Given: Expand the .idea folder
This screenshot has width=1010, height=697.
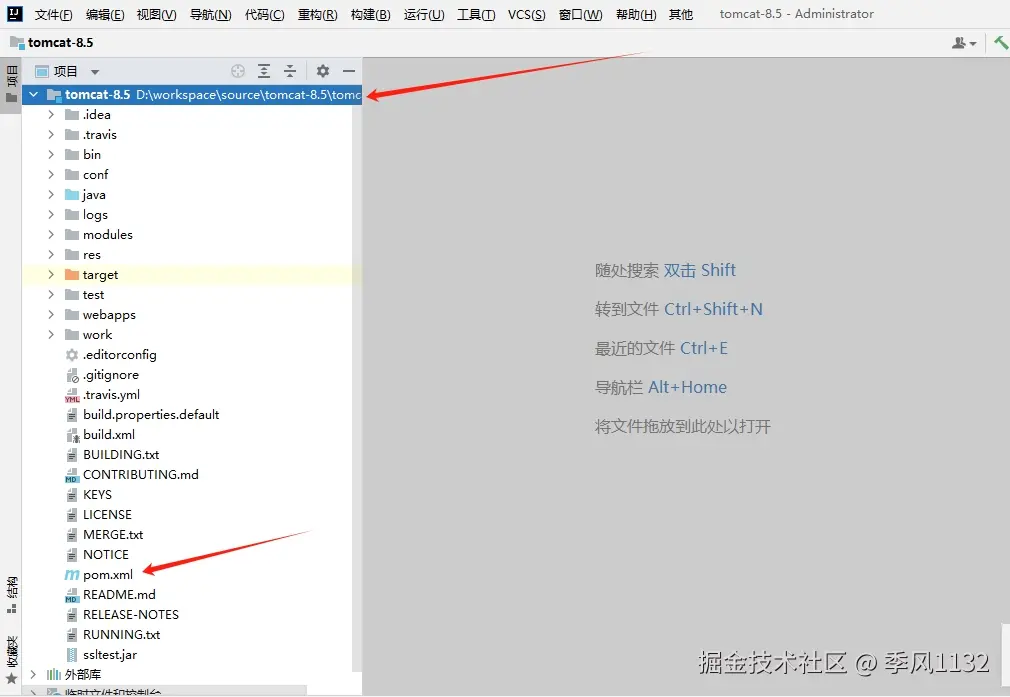Looking at the screenshot, I should tap(51, 115).
